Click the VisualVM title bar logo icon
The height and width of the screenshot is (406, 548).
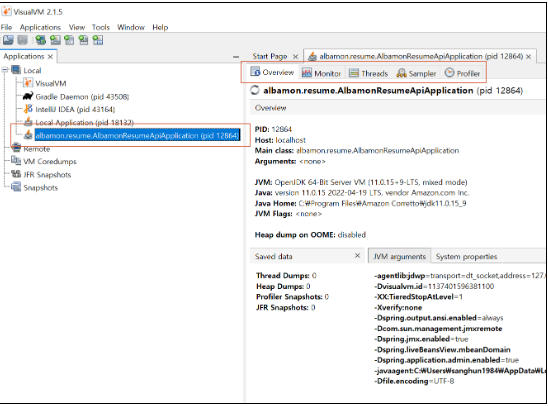(6, 11)
